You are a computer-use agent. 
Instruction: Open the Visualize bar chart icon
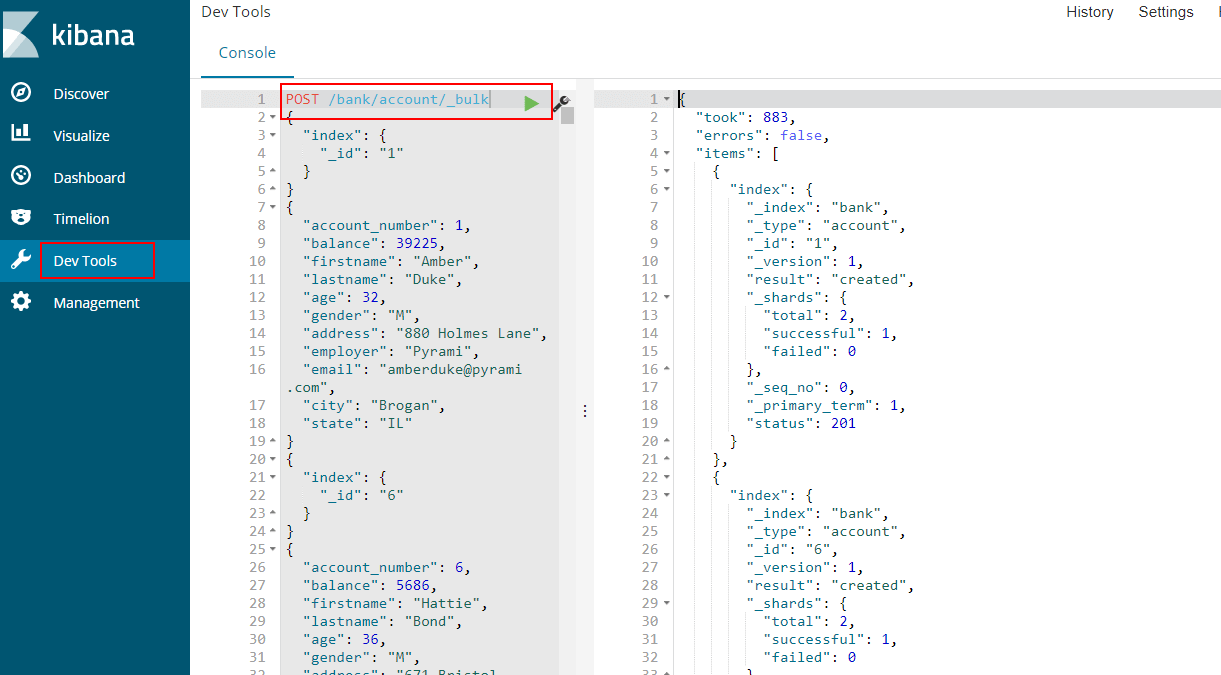coord(21,134)
